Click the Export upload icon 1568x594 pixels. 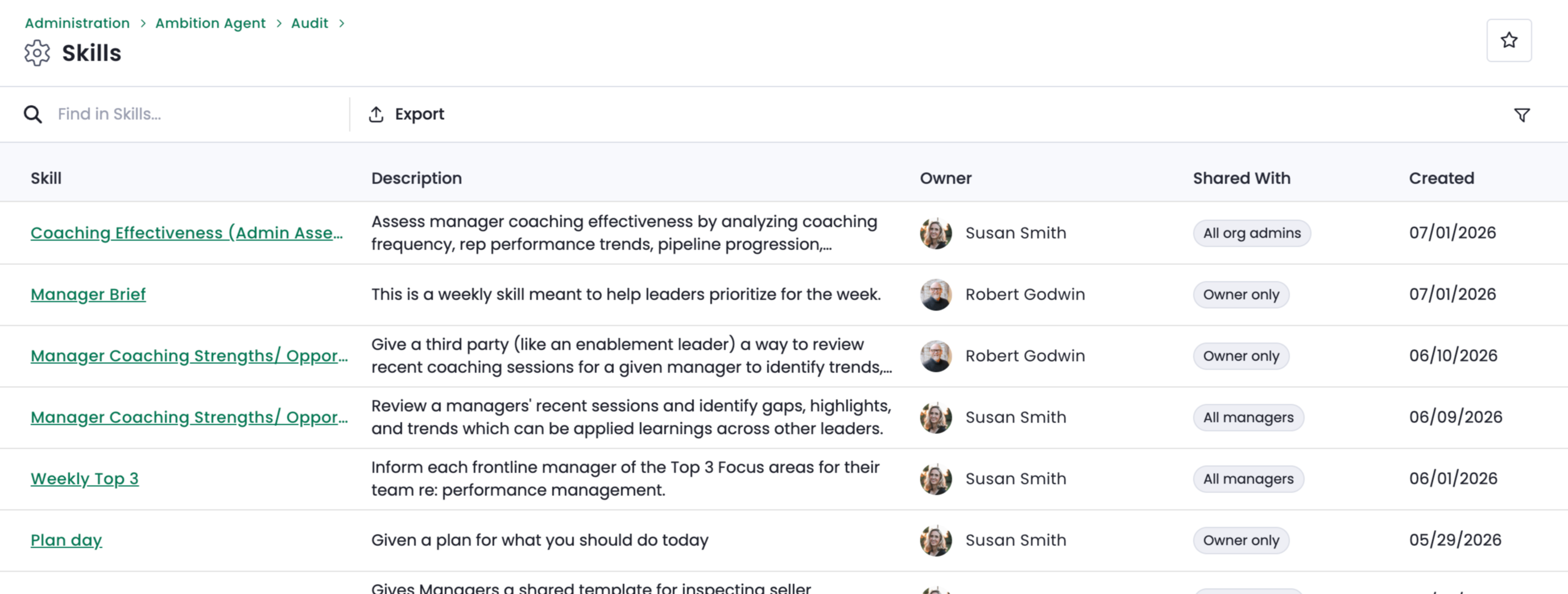[376, 114]
